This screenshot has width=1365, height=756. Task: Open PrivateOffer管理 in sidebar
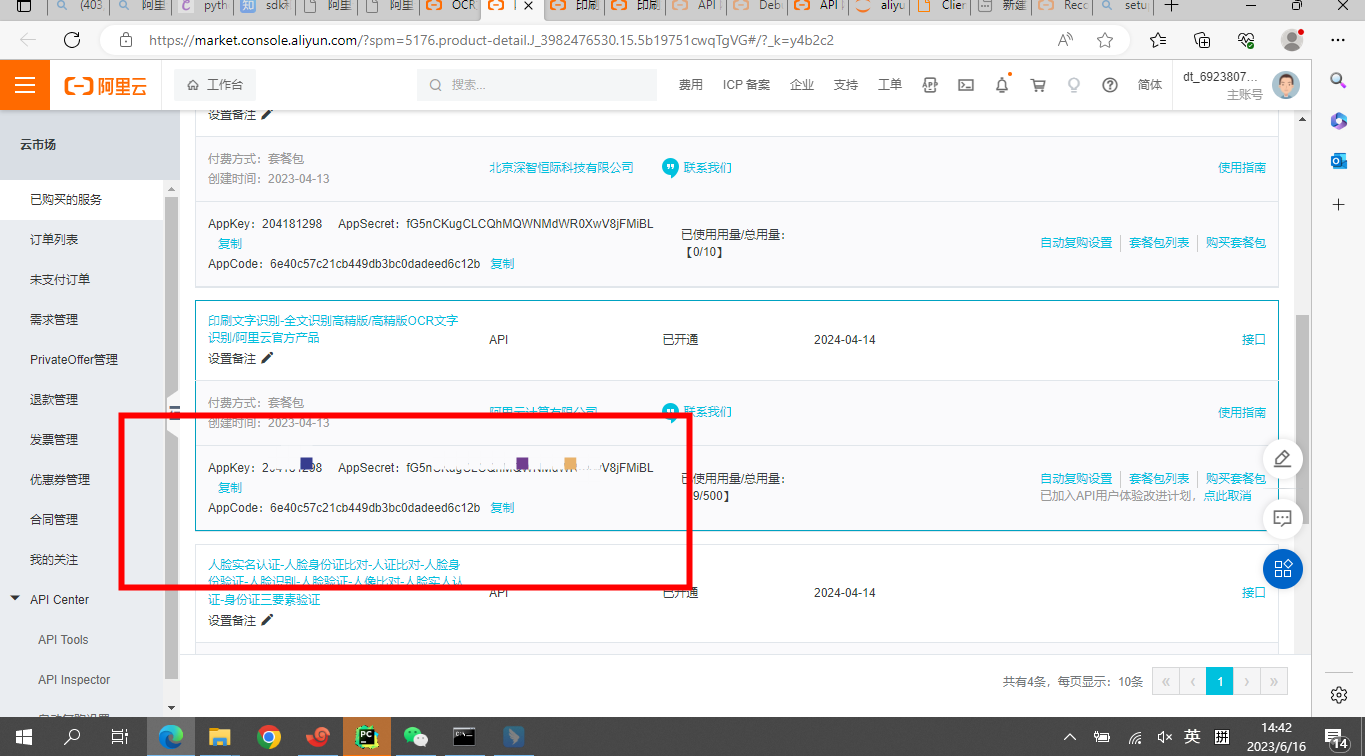[x=74, y=360]
